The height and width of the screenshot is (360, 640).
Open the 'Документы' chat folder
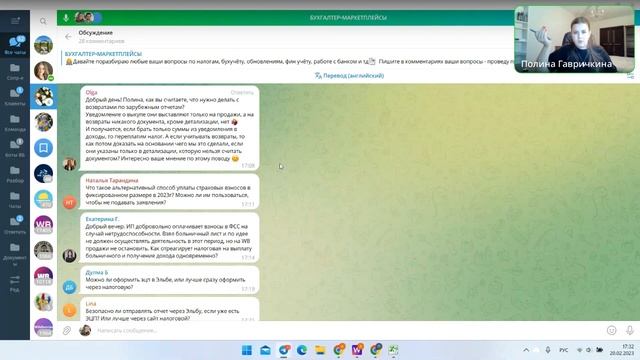(x=15, y=254)
